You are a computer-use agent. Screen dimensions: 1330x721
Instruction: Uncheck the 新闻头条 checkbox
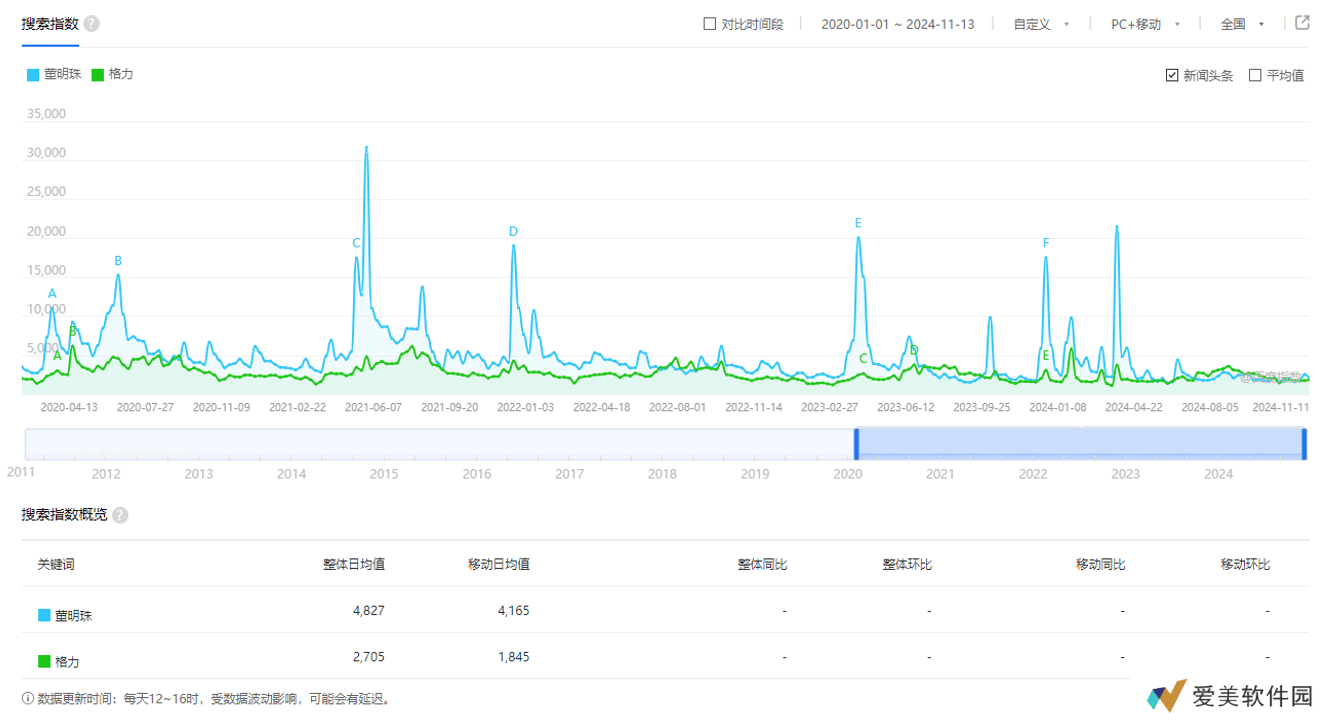click(x=1172, y=76)
